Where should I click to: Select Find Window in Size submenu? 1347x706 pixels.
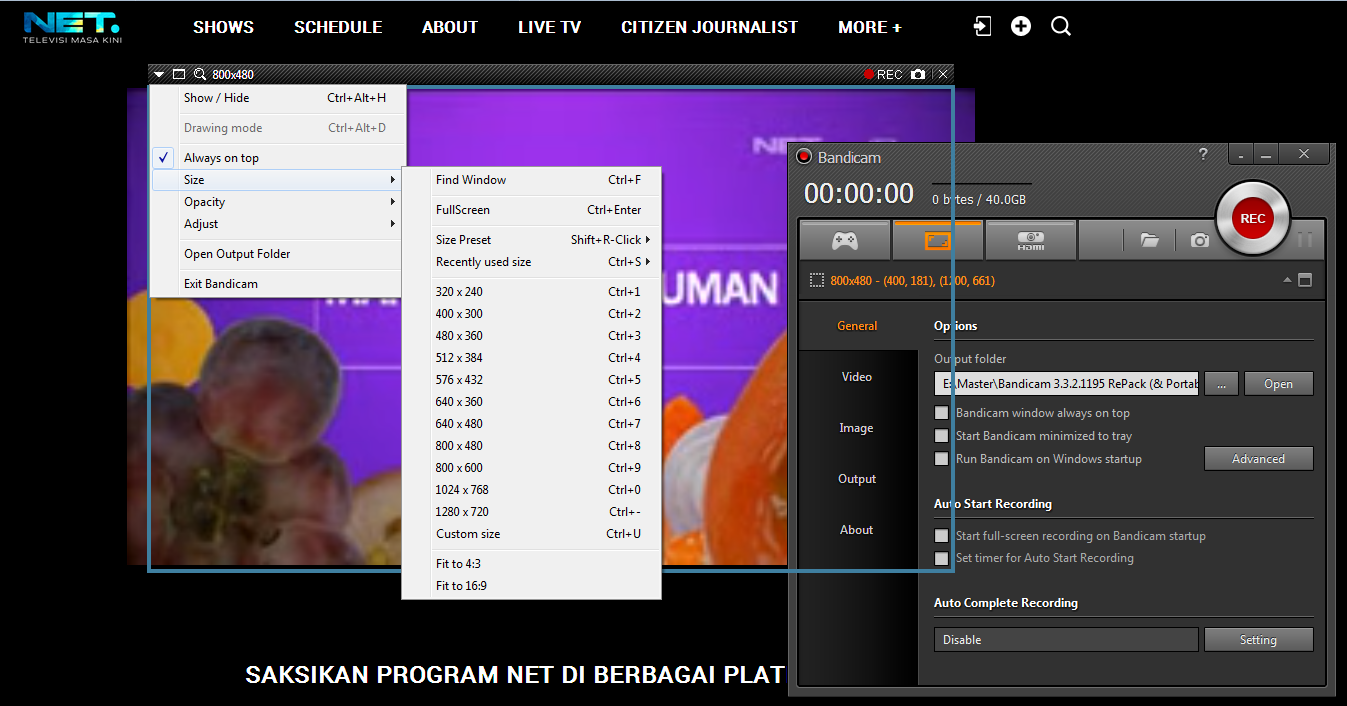pos(531,180)
